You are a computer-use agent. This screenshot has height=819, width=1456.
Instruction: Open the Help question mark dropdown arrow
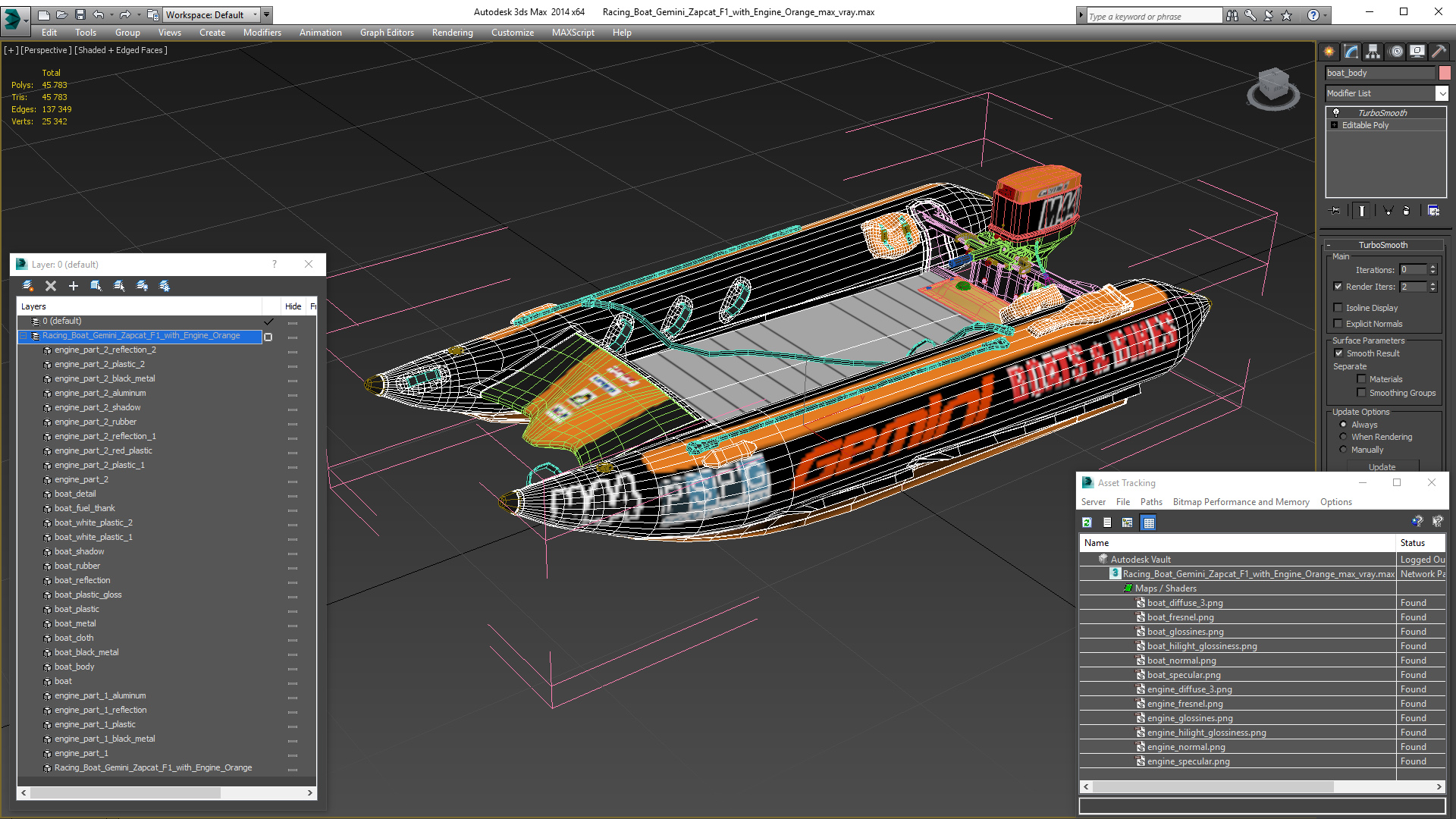[1326, 15]
